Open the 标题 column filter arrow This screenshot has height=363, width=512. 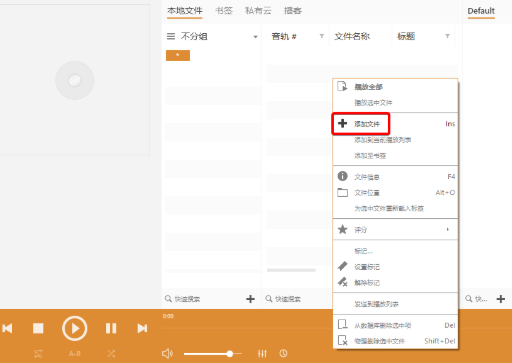click(447, 36)
